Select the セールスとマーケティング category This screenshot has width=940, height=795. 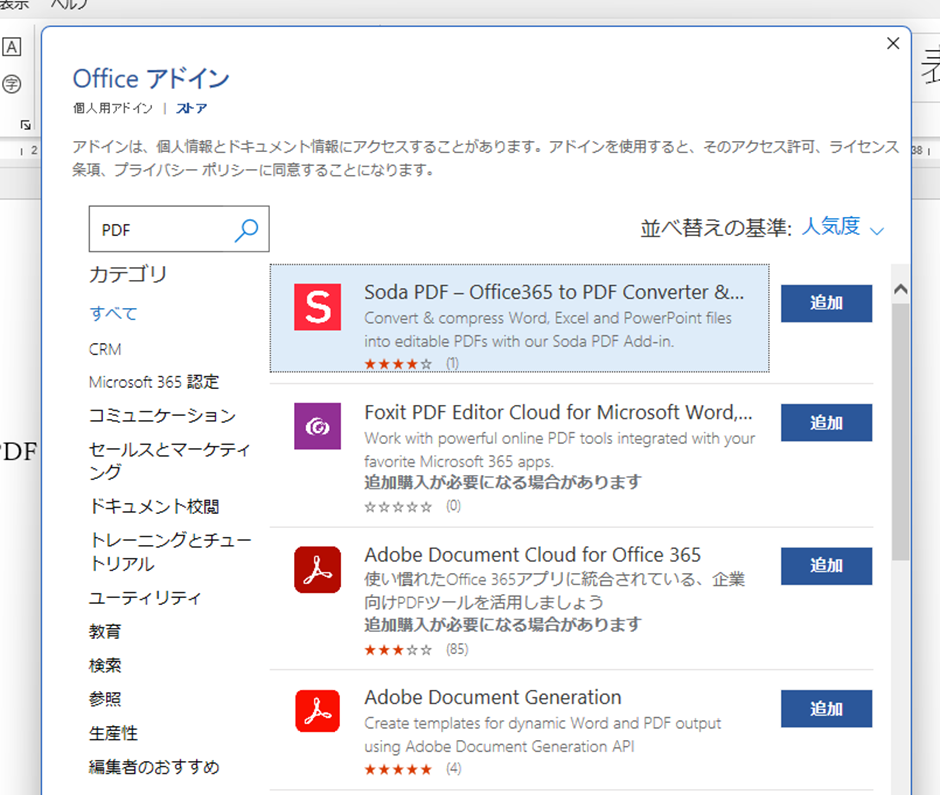[170, 460]
